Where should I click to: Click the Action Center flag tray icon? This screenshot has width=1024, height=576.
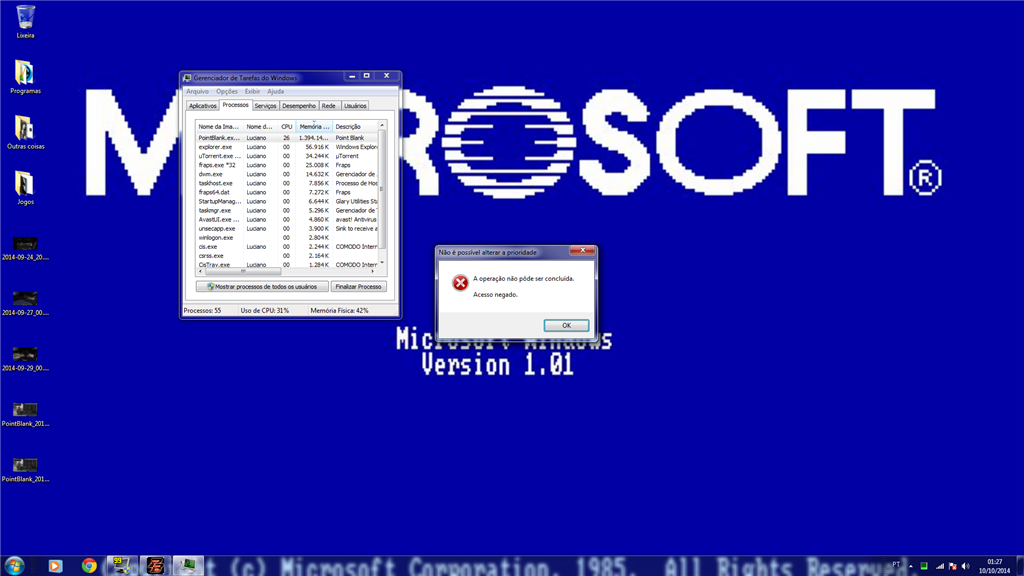point(953,566)
